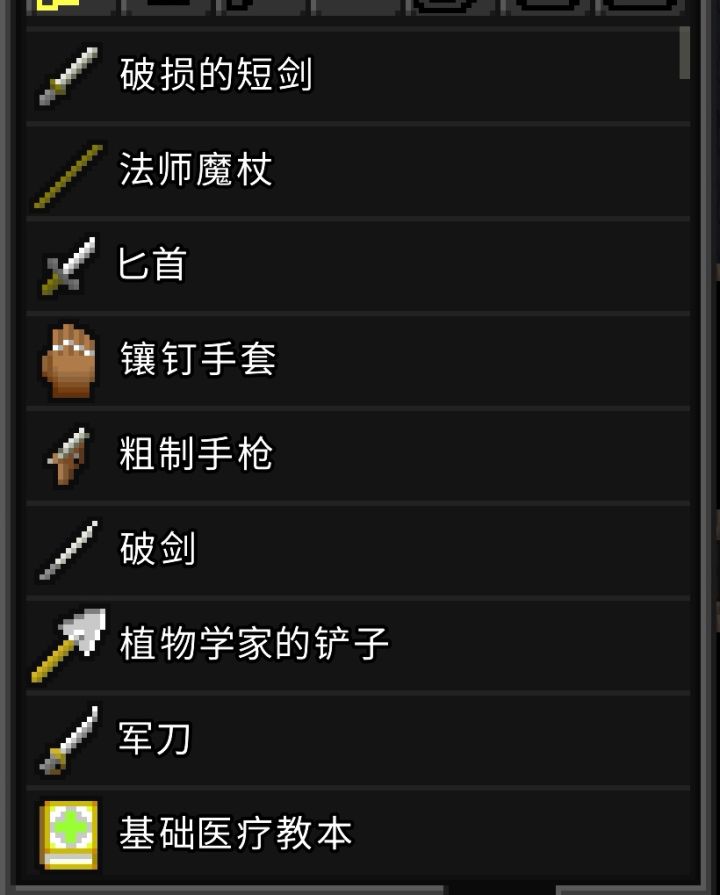Click the dagger icon
The height and width of the screenshot is (895, 720).
pyautogui.click(x=69, y=265)
